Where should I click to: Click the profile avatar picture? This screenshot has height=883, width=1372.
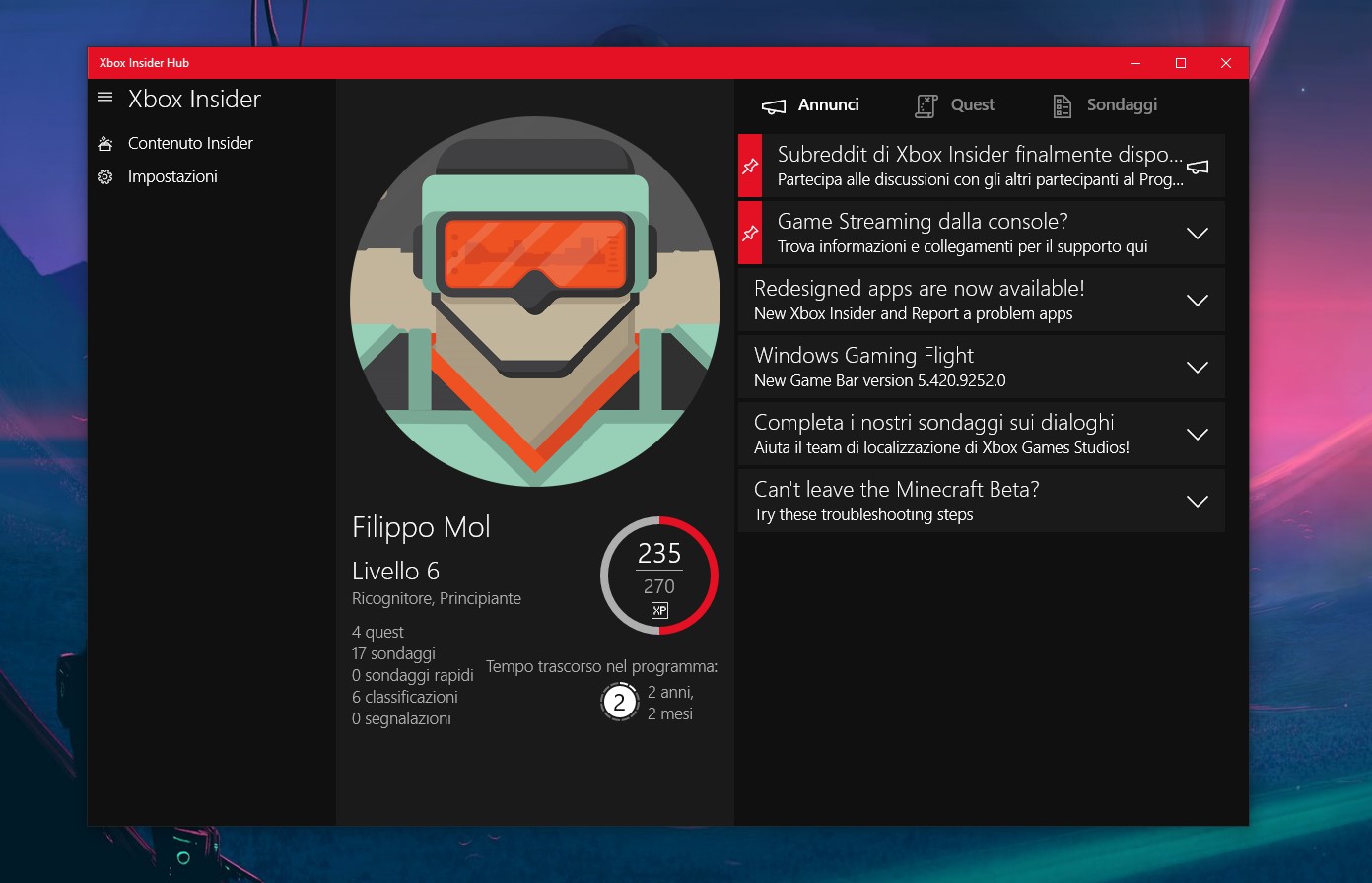[535, 302]
